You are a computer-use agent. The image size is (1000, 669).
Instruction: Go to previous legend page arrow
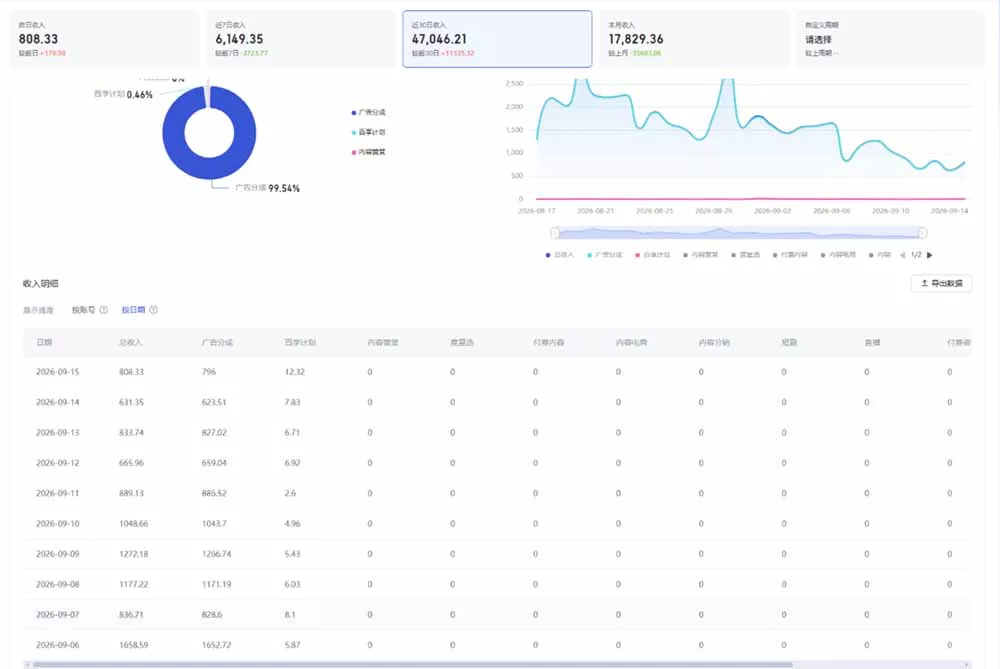902,255
